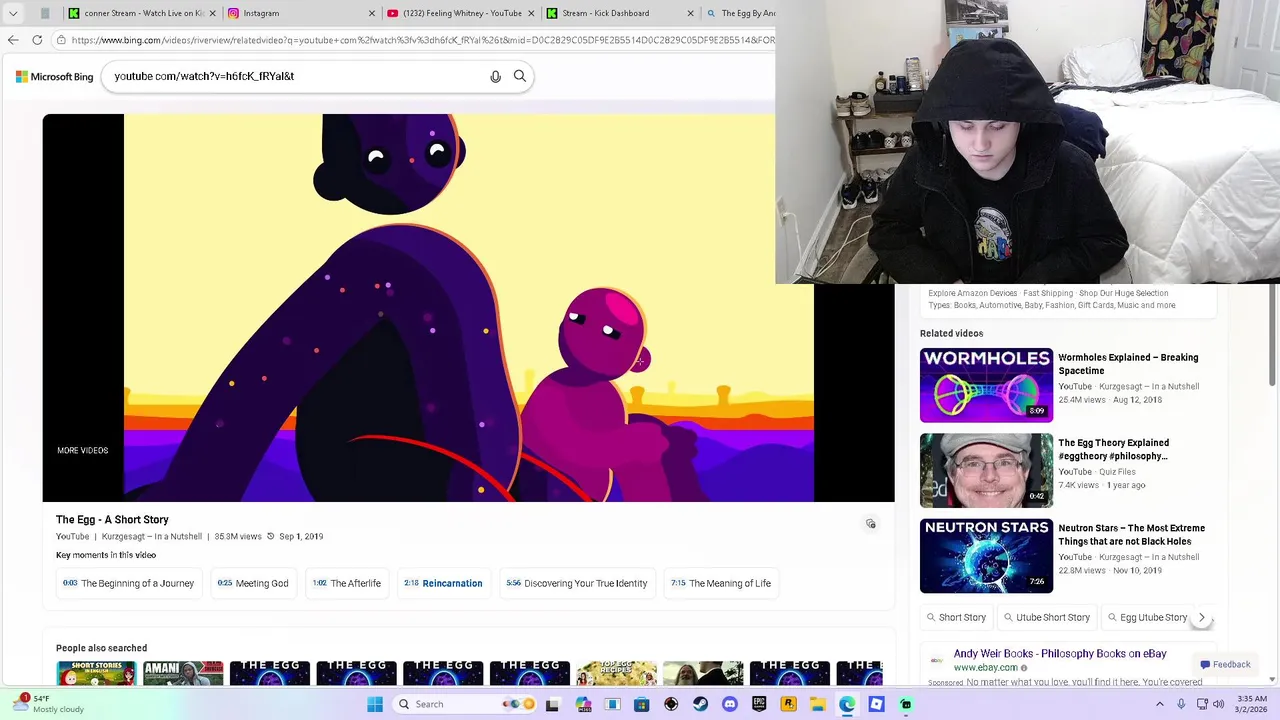Show more suggestion chips with right arrow
This screenshot has width=1280, height=720.
click(1202, 617)
